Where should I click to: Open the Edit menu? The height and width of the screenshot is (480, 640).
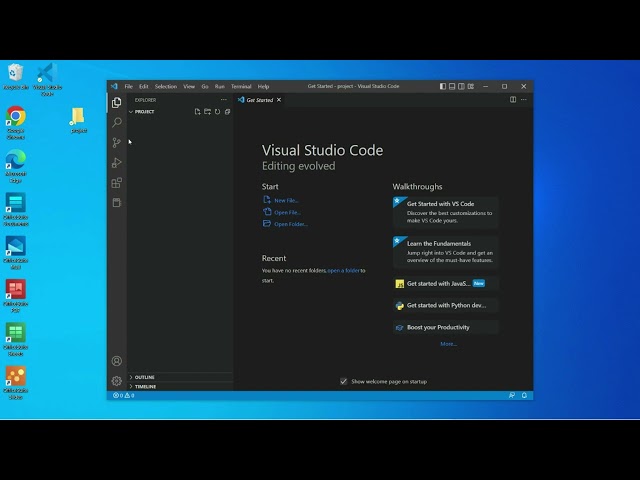[144, 86]
